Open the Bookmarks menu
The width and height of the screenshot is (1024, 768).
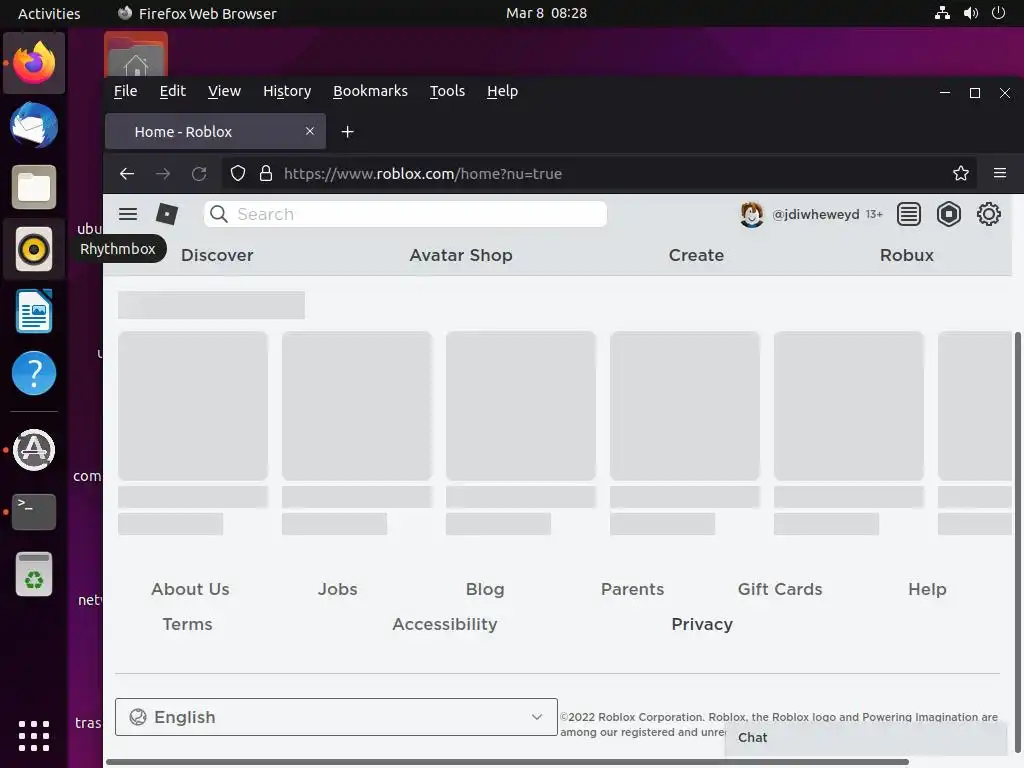point(370,91)
